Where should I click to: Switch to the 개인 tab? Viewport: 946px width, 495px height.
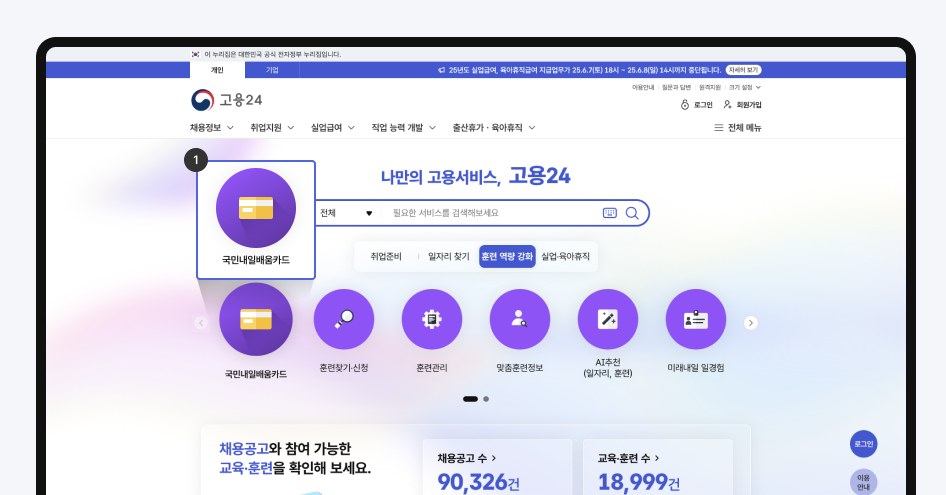[x=217, y=70]
